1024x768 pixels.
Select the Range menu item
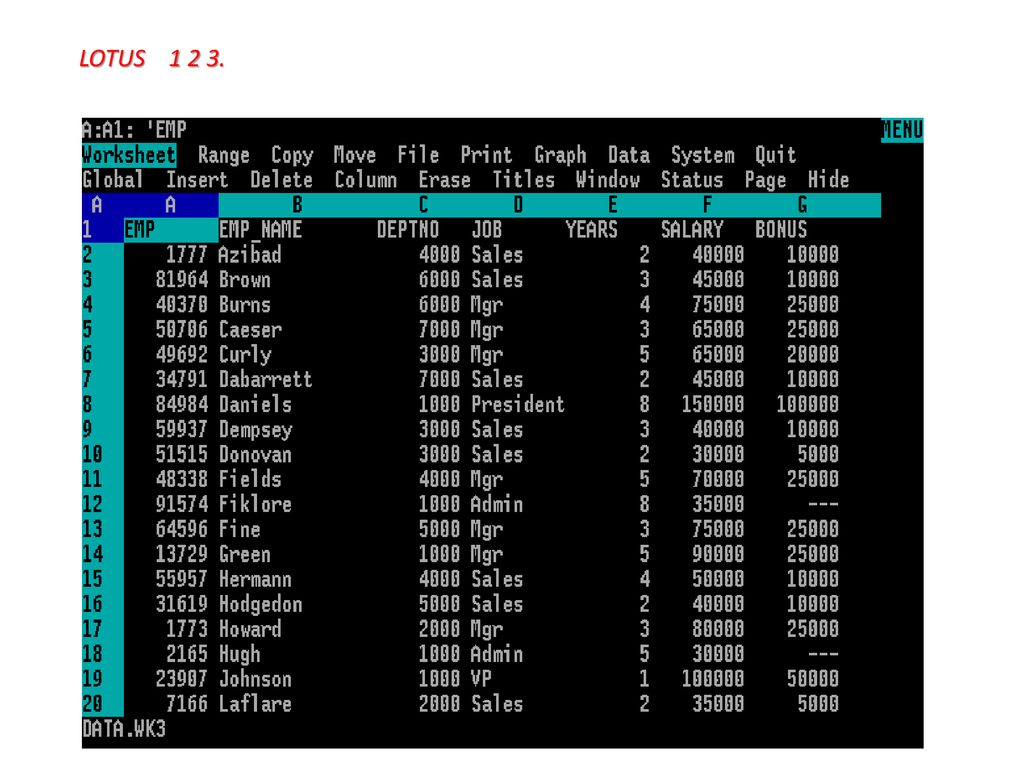223,155
